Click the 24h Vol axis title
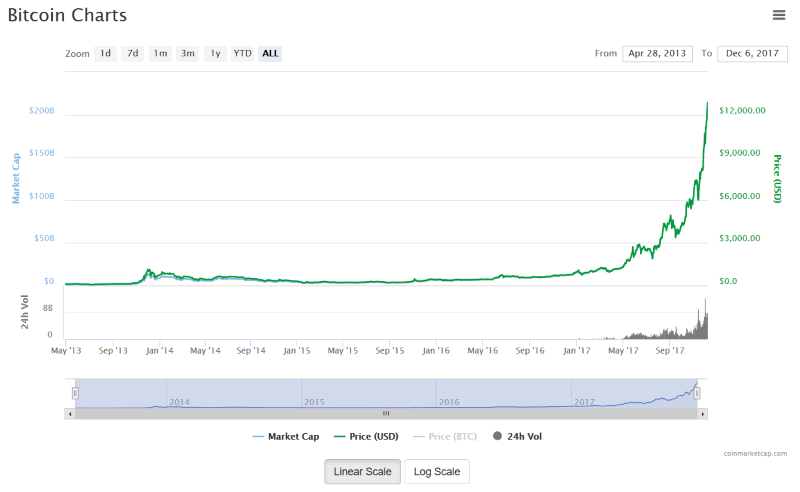 24,312
